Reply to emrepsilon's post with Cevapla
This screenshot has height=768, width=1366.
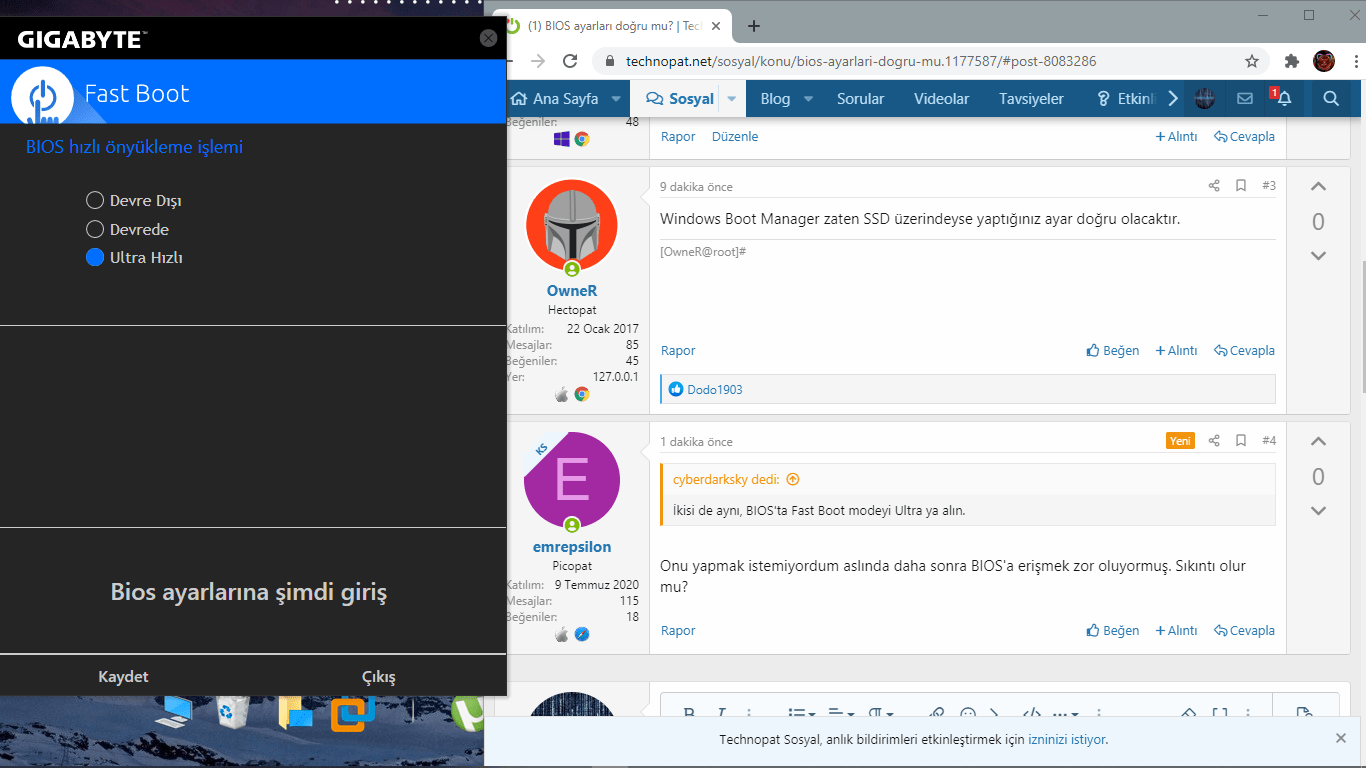click(1244, 631)
